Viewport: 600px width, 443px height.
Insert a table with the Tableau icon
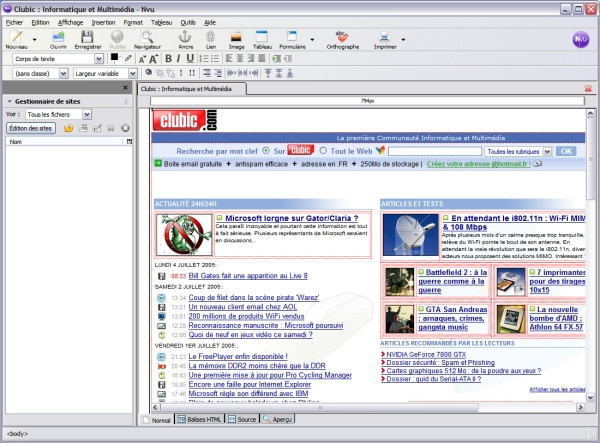click(262, 37)
